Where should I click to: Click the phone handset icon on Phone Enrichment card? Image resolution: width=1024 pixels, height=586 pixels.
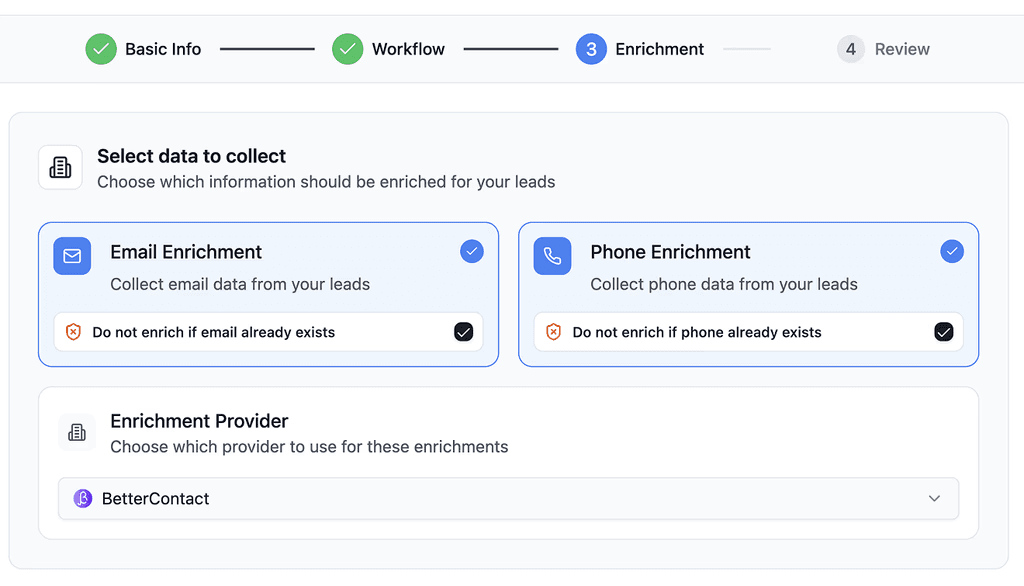552,256
